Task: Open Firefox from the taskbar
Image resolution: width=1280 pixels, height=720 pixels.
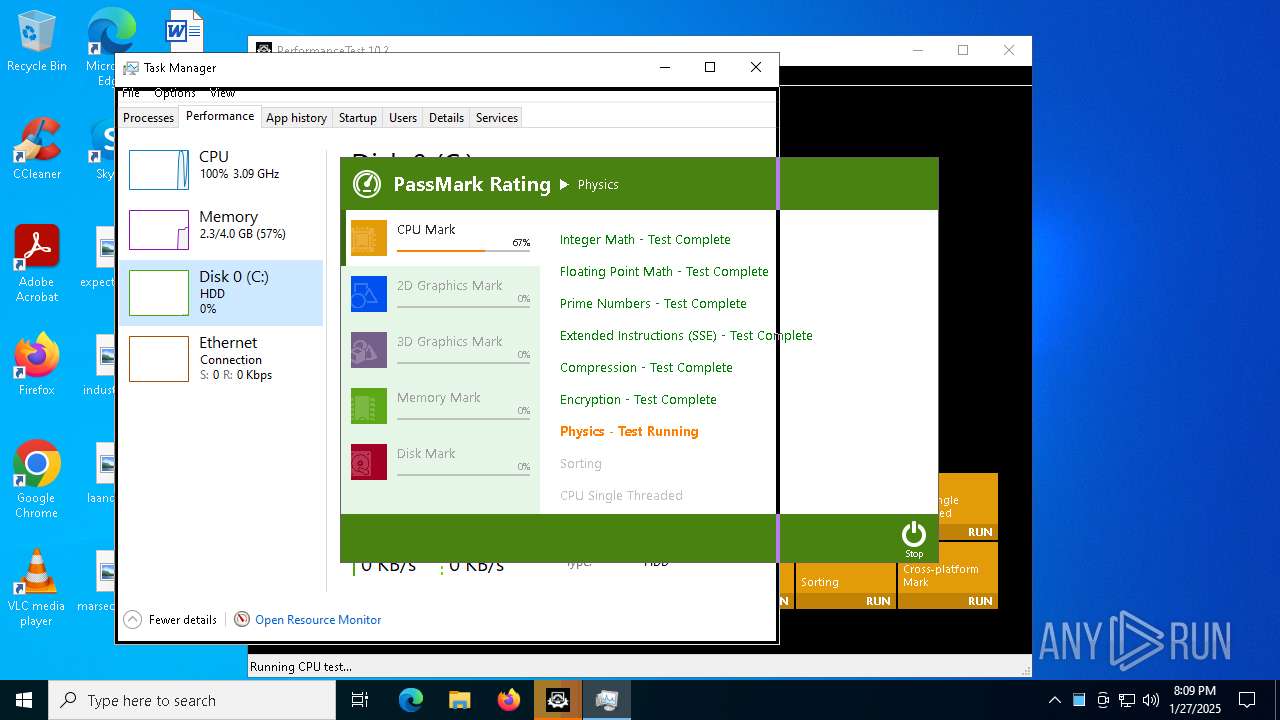Action: pos(508,700)
